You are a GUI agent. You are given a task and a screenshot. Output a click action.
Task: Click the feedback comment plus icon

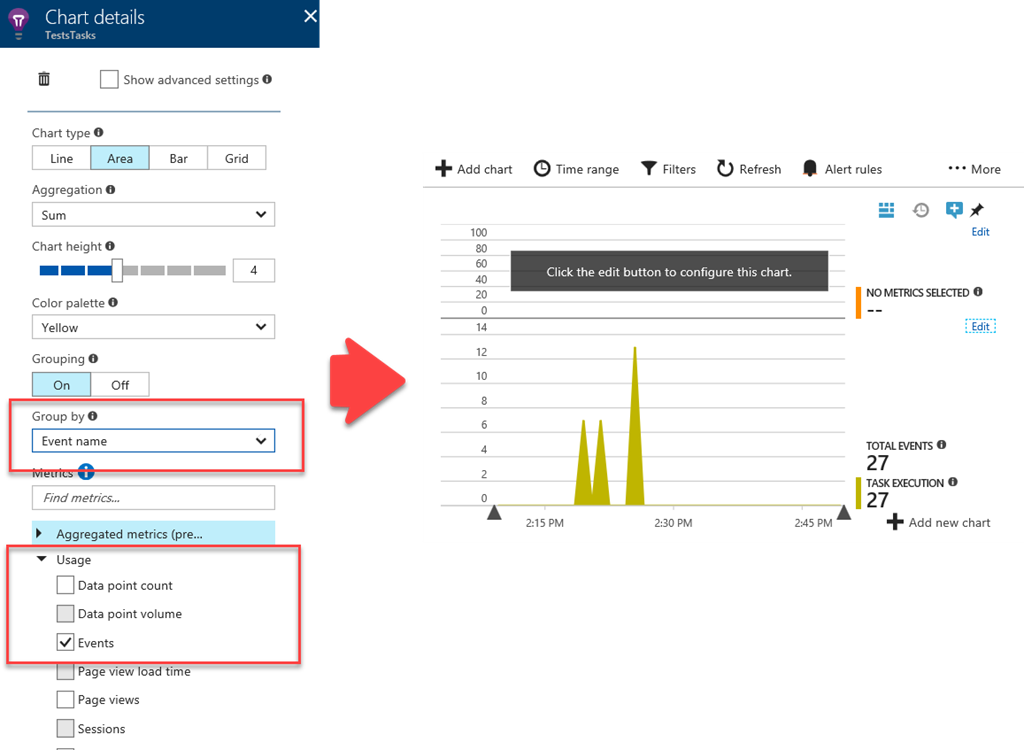point(953,209)
